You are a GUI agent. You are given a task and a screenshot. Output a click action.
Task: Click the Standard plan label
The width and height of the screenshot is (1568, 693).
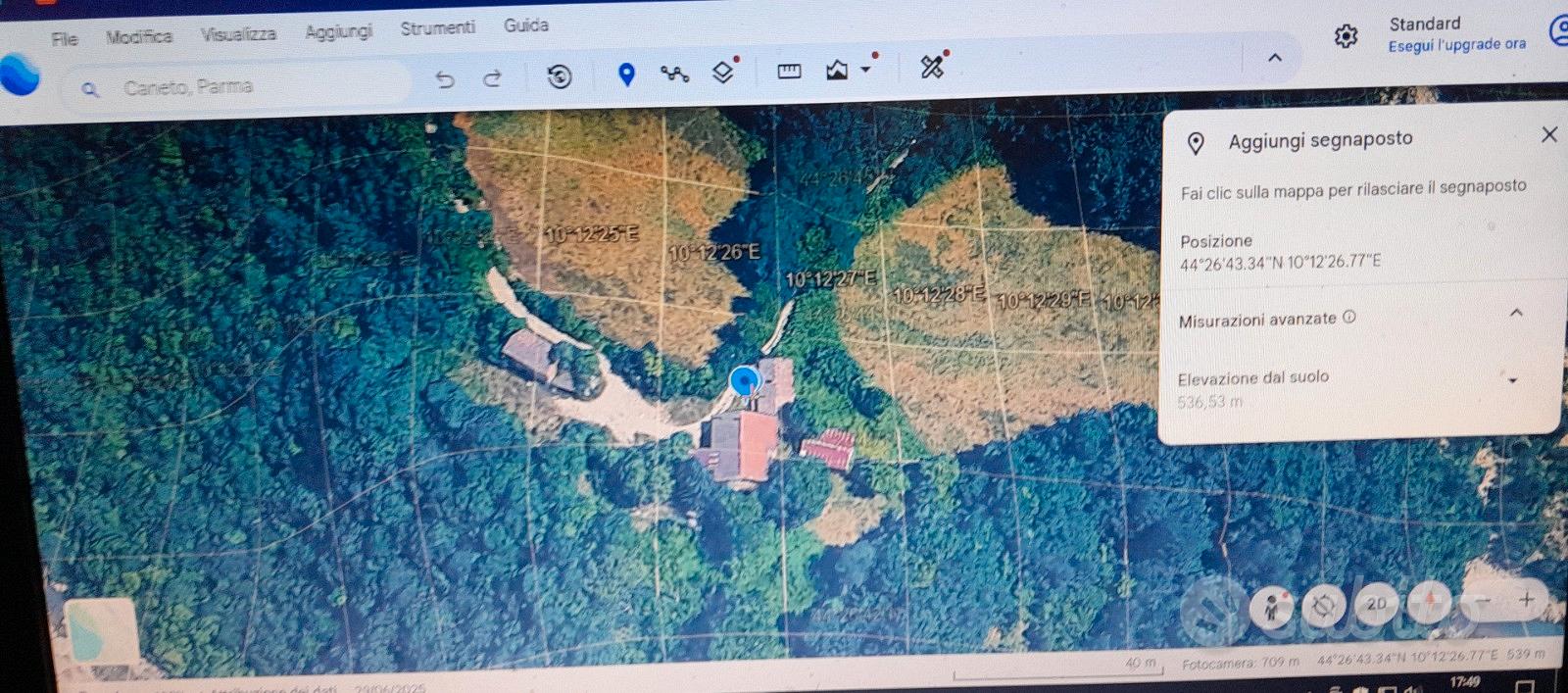coord(1425,24)
